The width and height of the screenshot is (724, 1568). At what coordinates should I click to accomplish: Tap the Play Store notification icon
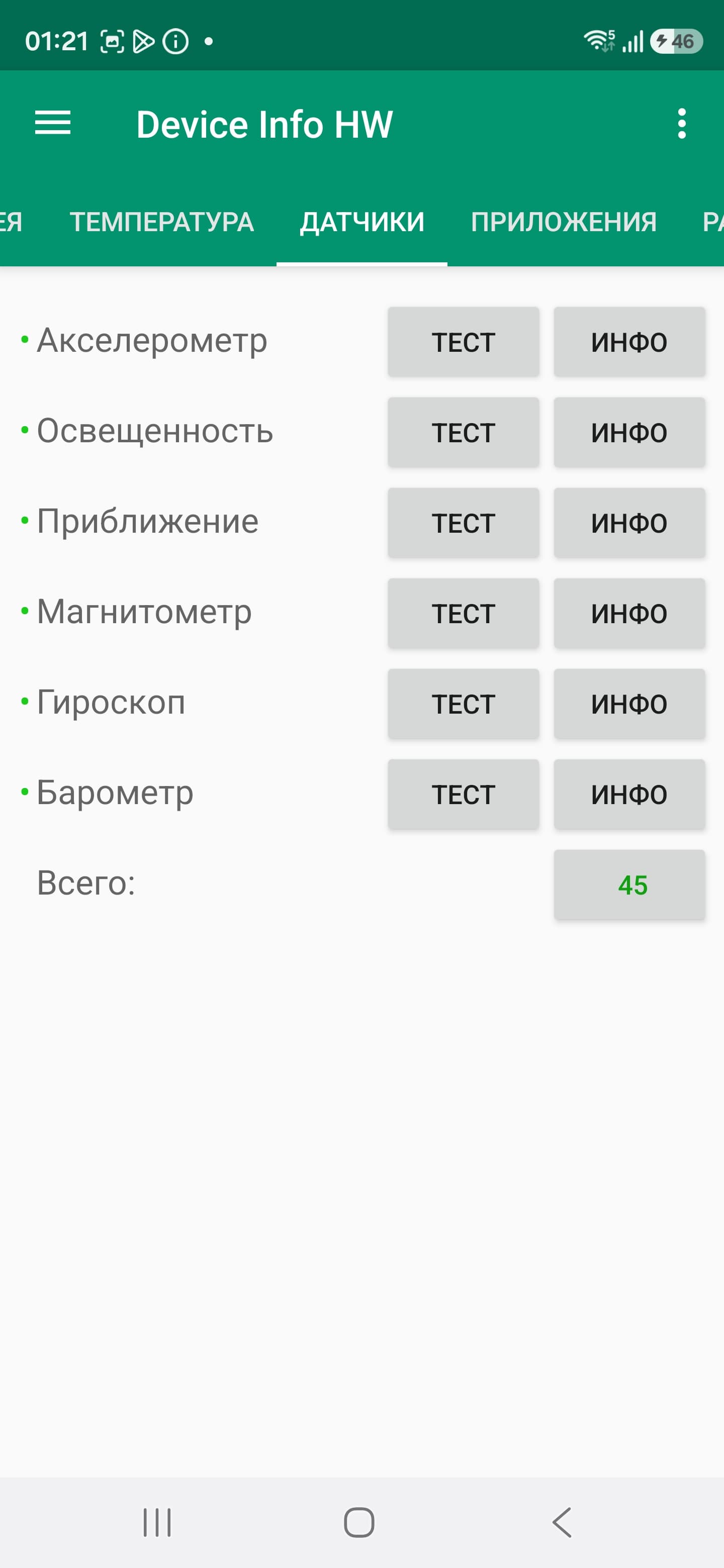point(144,41)
